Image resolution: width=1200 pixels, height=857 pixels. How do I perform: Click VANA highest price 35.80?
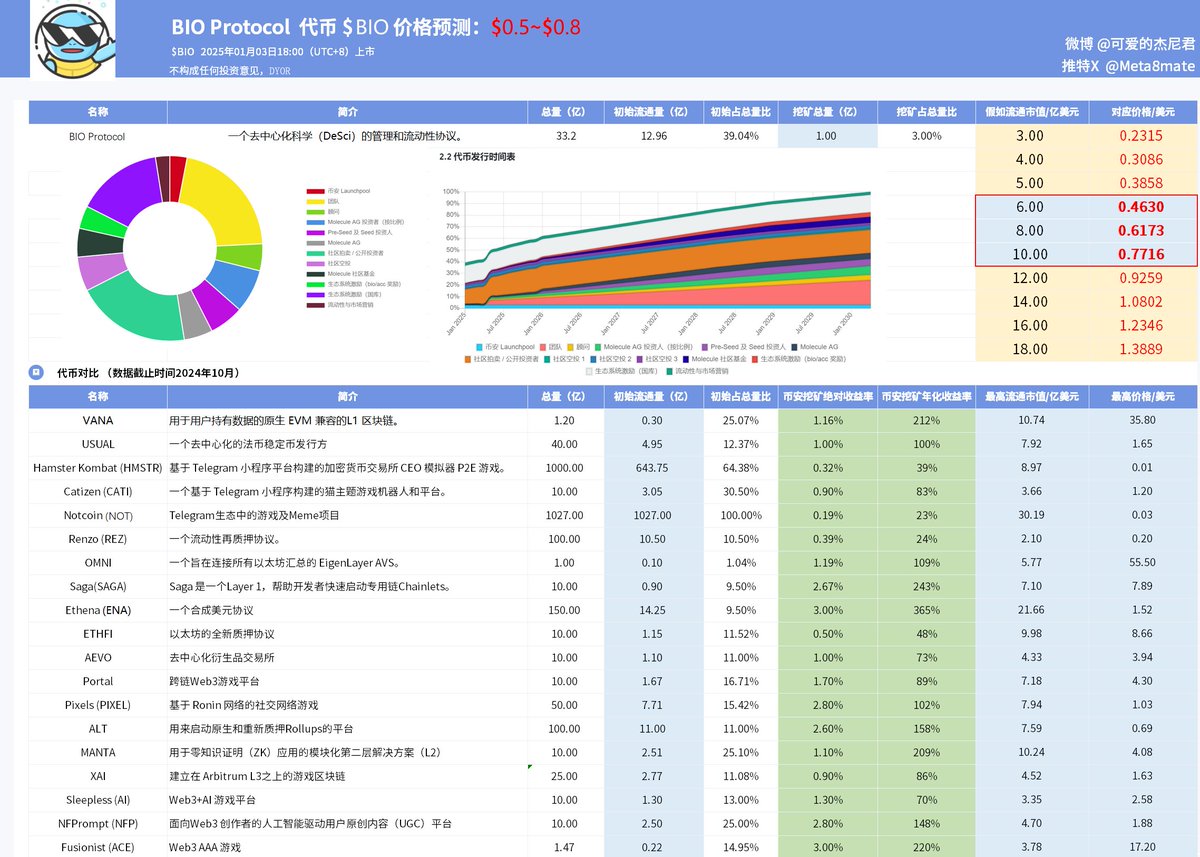click(x=1141, y=420)
